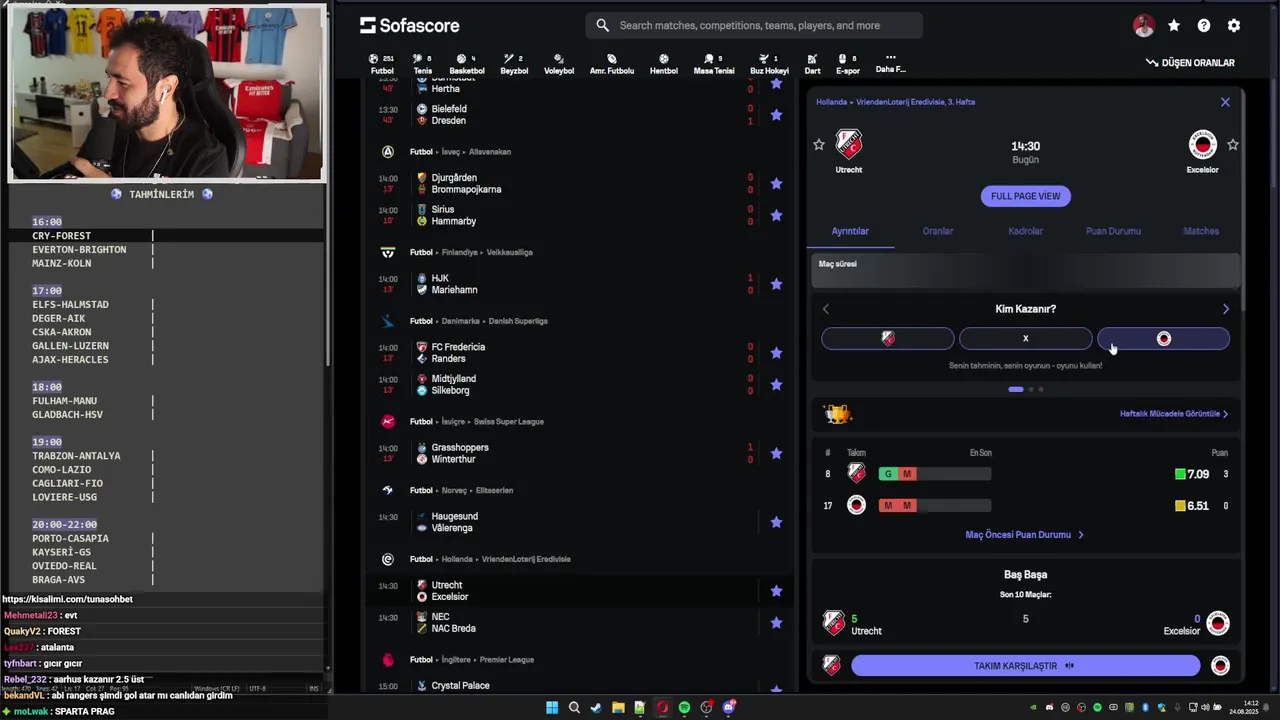Click the Danish Superliga league logo
The image size is (1280, 720).
tap(388, 321)
